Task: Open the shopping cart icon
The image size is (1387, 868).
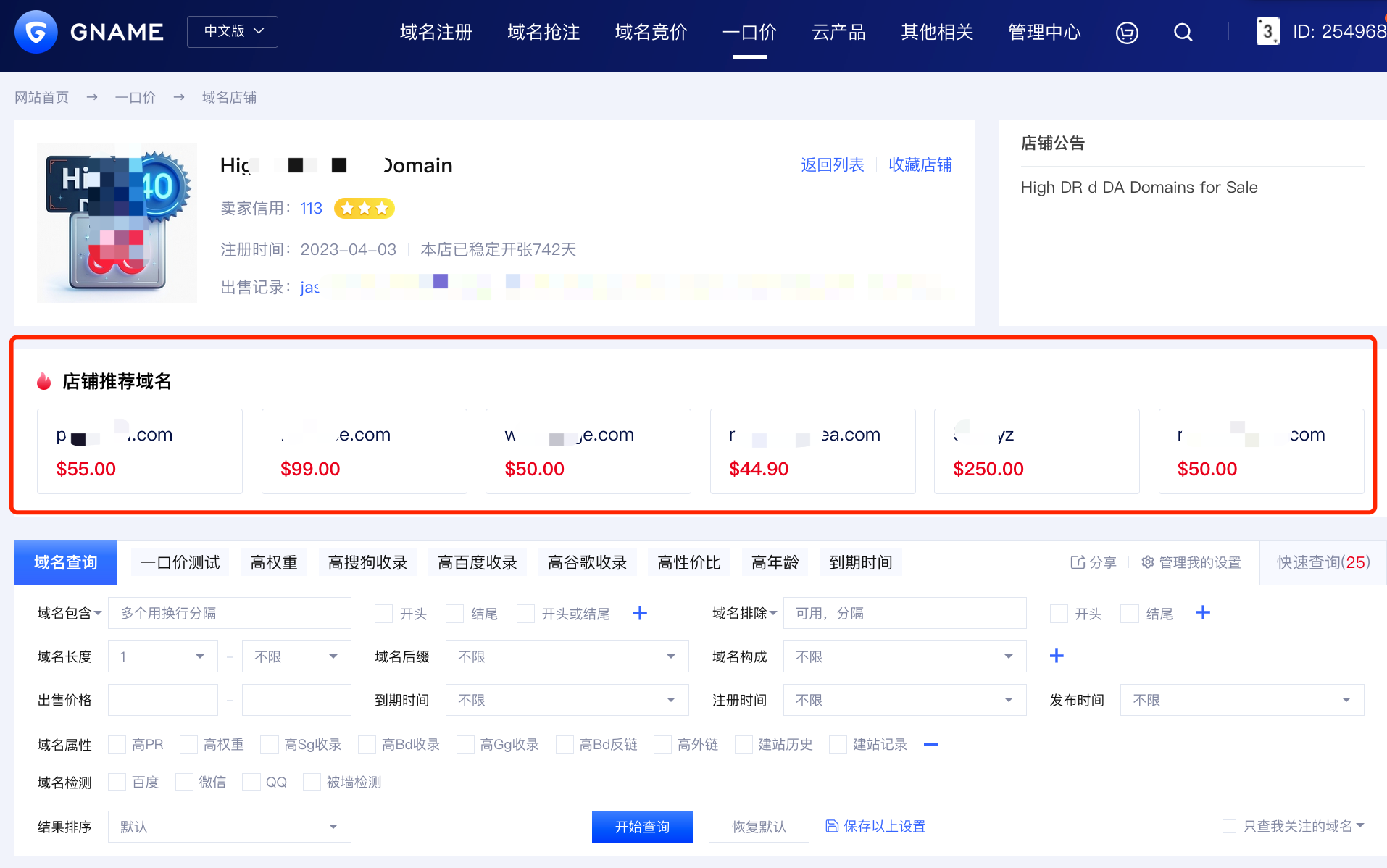Action: (x=1127, y=33)
